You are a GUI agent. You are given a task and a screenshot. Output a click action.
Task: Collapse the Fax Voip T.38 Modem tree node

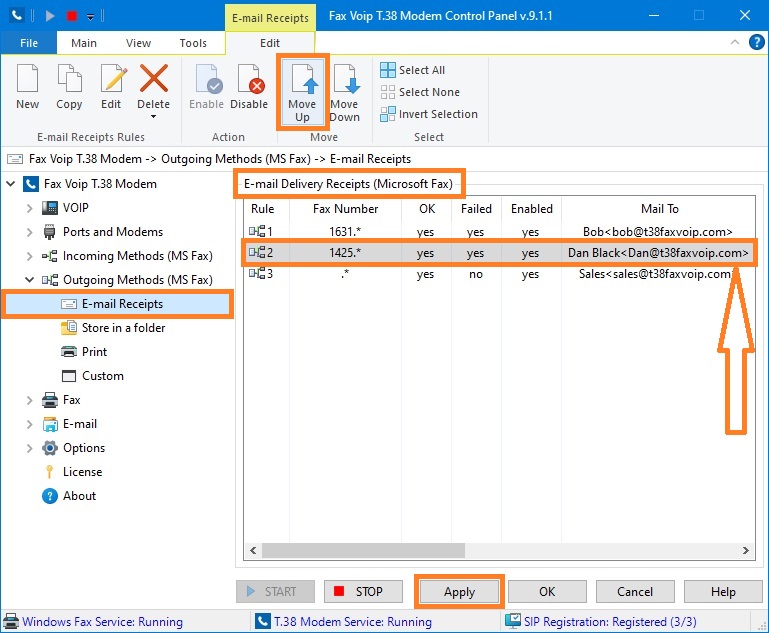tap(10, 184)
